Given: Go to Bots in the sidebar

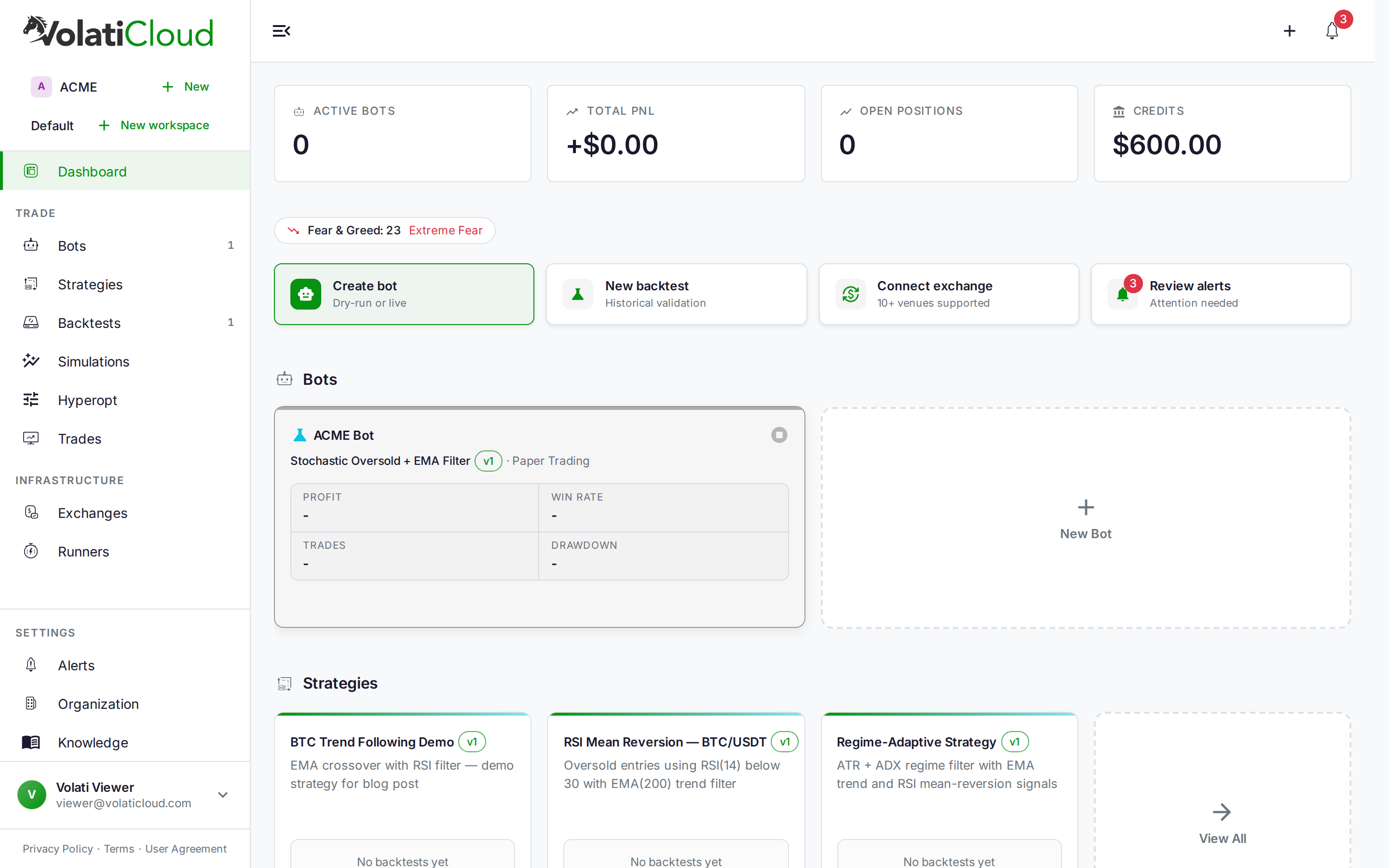Looking at the screenshot, I should 125,246.
